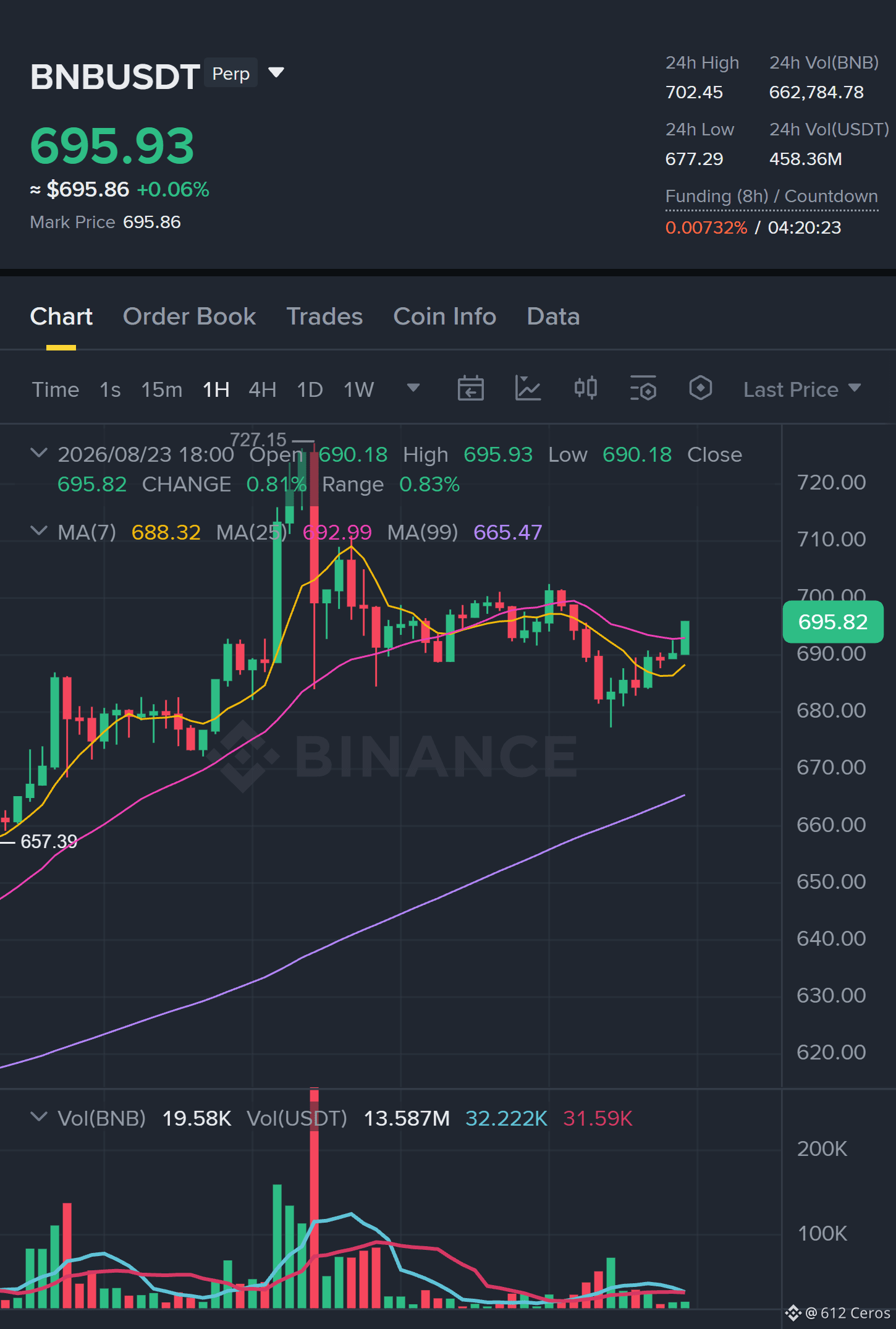Viewport: 896px width, 1329px height.
Task: Click the MA(7) value 688.32
Action: (x=166, y=532)
